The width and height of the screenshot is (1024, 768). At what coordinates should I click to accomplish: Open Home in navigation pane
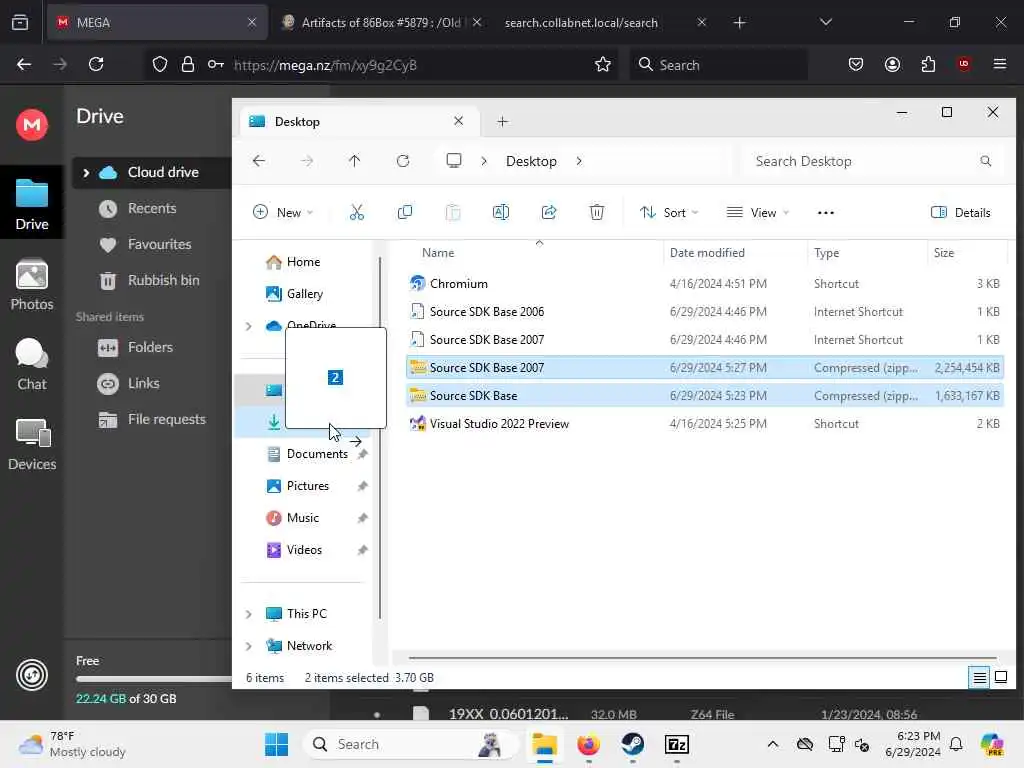[304, 262]
